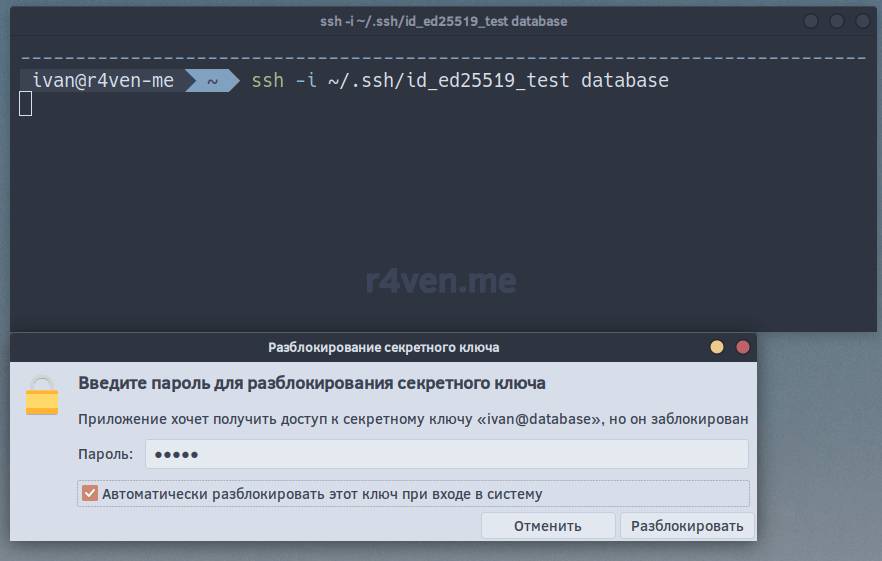Image resolution: width=882 pixels, height=561 pixels.
Task: Maximize the terminal using the middle titlebar button
Action: click(x=835, y=21)
